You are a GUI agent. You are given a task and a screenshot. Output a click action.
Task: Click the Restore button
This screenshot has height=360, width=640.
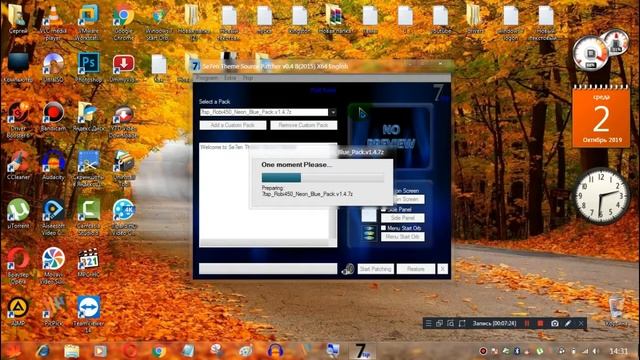(416, 269)
